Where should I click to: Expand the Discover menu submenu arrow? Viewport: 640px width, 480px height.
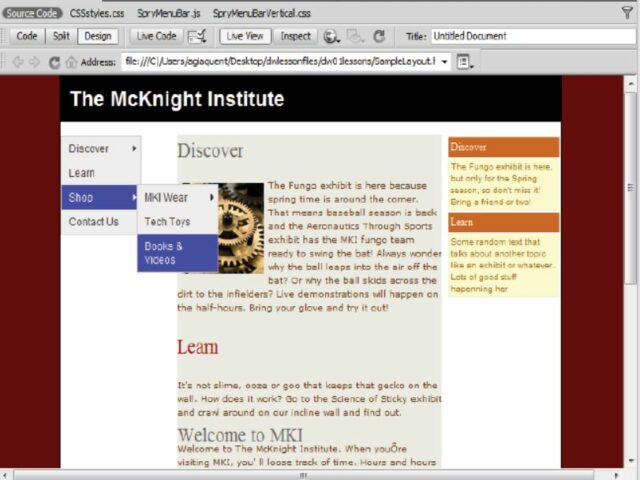pos(134,149)
